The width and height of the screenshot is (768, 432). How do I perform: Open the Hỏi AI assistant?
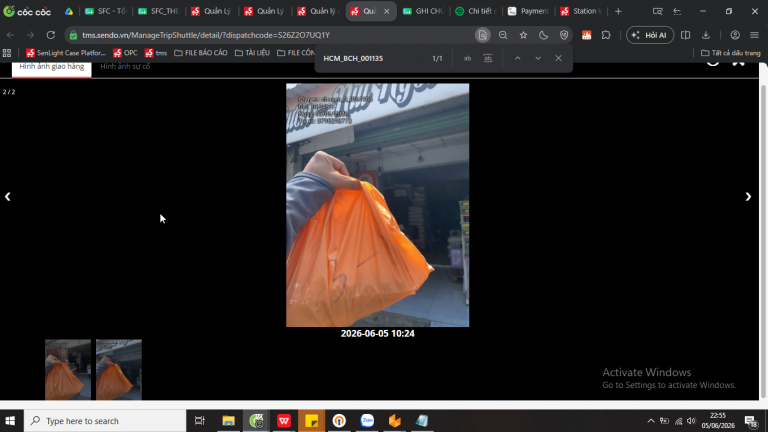[x=649, y=35]
